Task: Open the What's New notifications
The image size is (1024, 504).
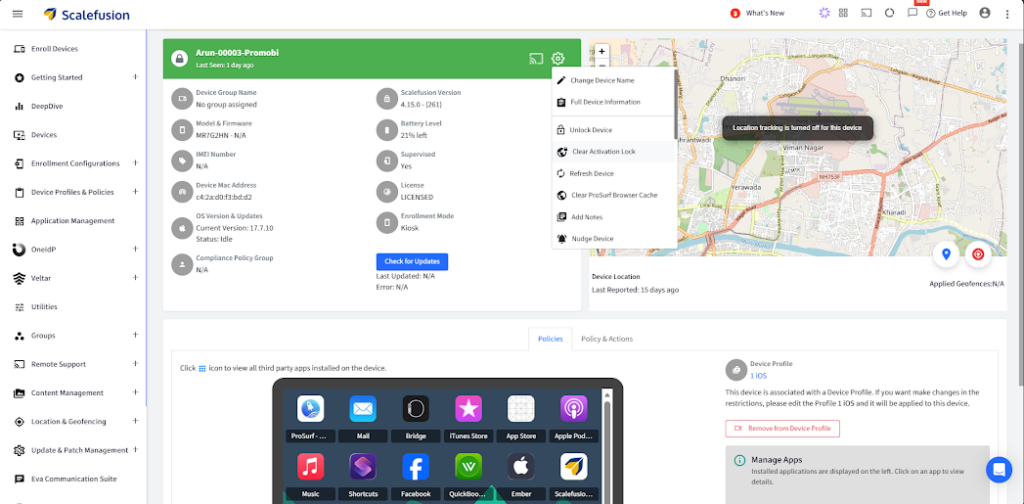Action: click(758, 13)
